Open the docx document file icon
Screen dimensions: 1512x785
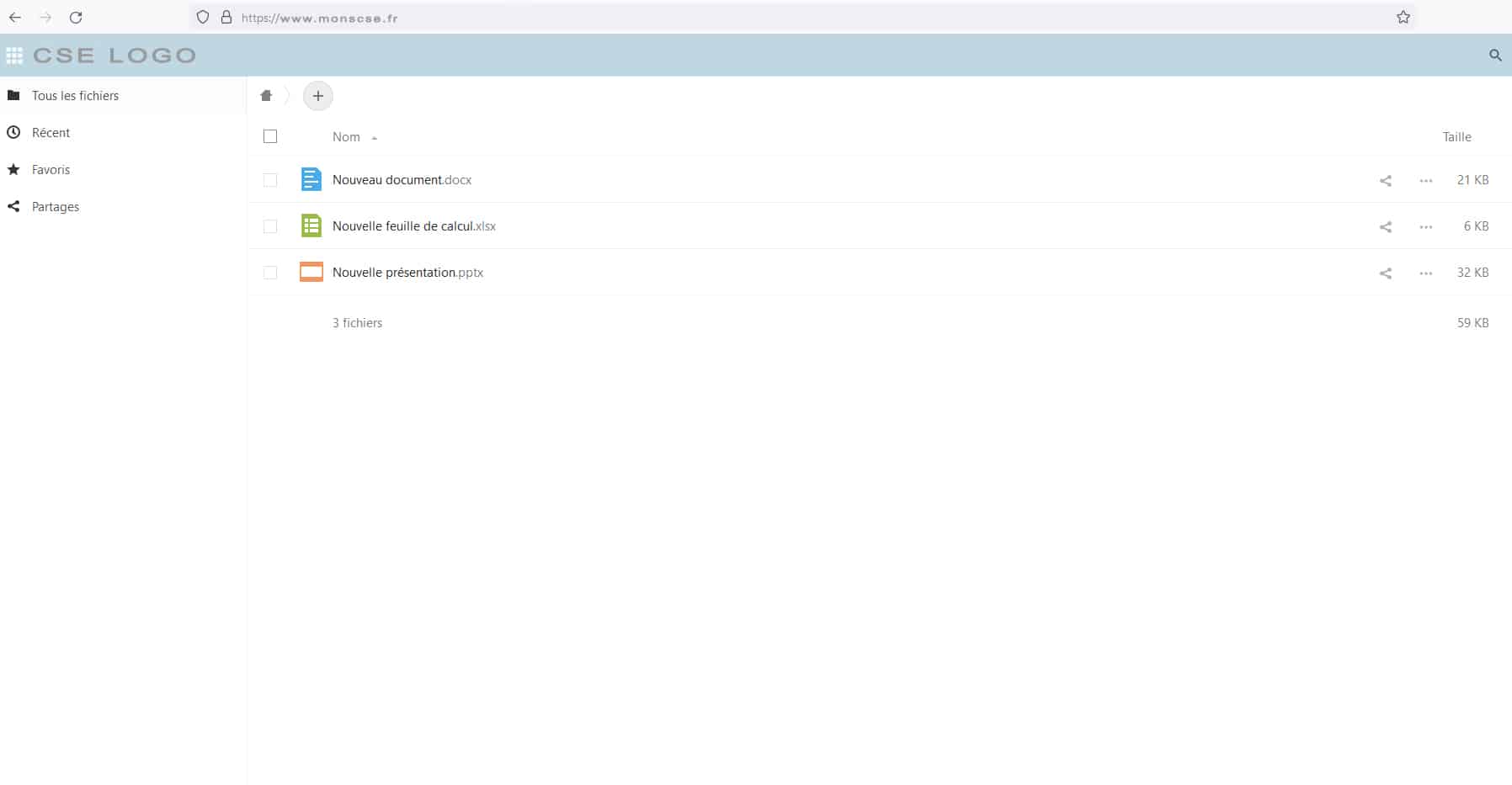(311, 179)
